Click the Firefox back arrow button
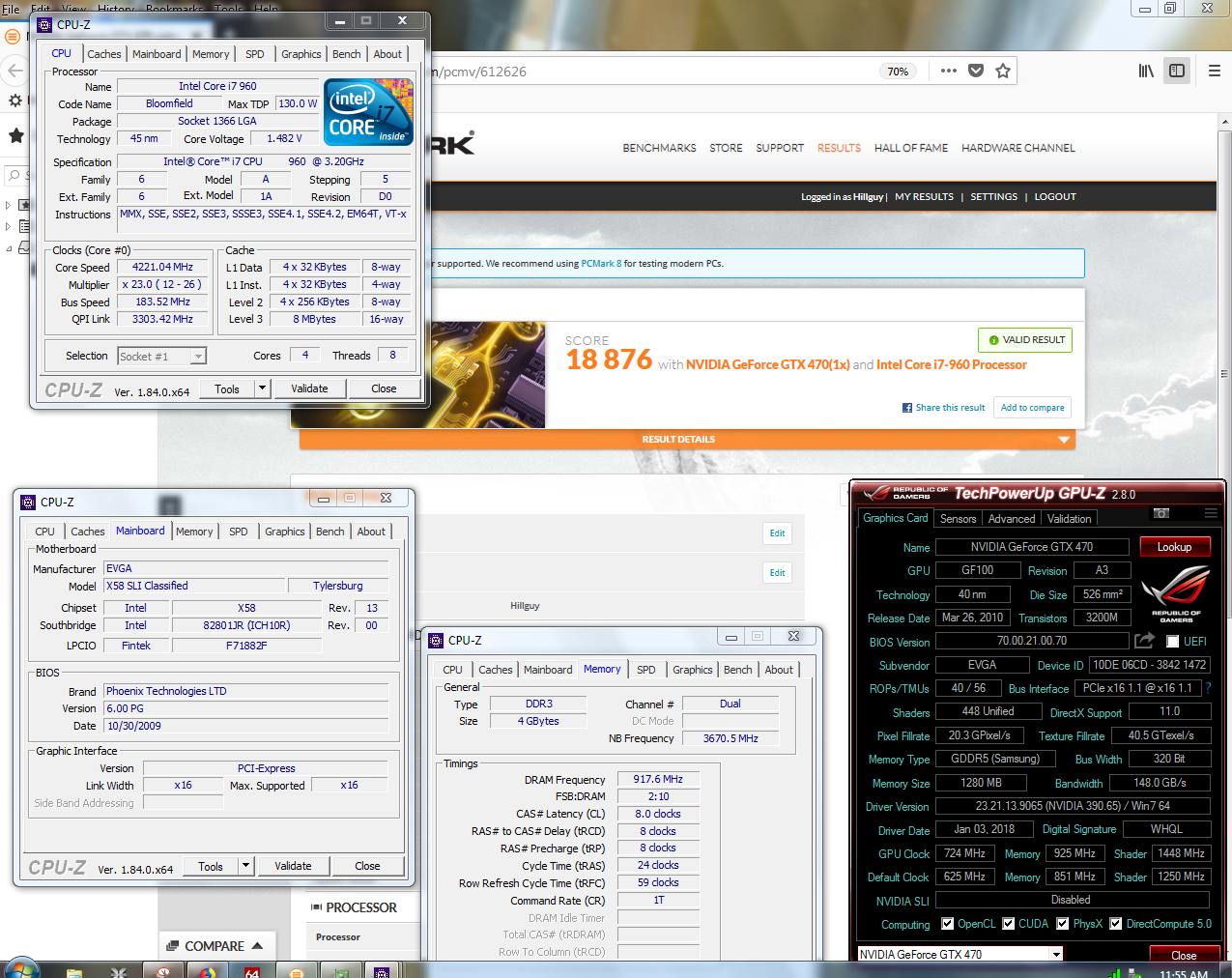1232x978 pixels. (14, 71)
